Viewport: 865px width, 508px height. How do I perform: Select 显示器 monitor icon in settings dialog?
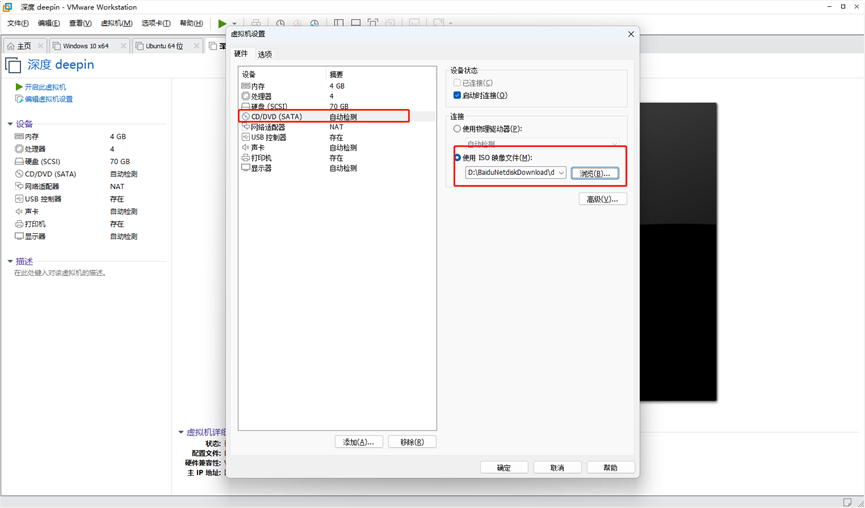pyautogui.click(x=245, y=168)
